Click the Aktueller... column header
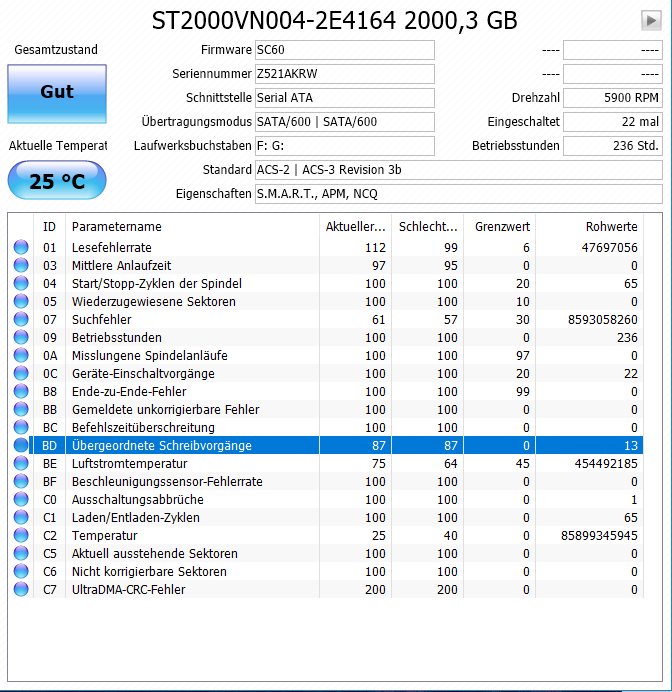The image size is (672, 692). click(356, 227)
